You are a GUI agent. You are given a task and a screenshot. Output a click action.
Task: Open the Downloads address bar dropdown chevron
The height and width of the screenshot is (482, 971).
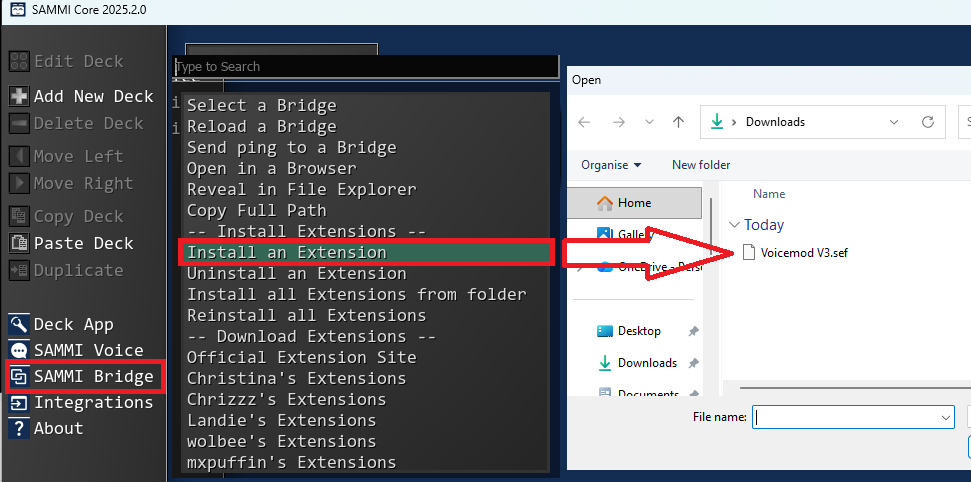(894, 122)
